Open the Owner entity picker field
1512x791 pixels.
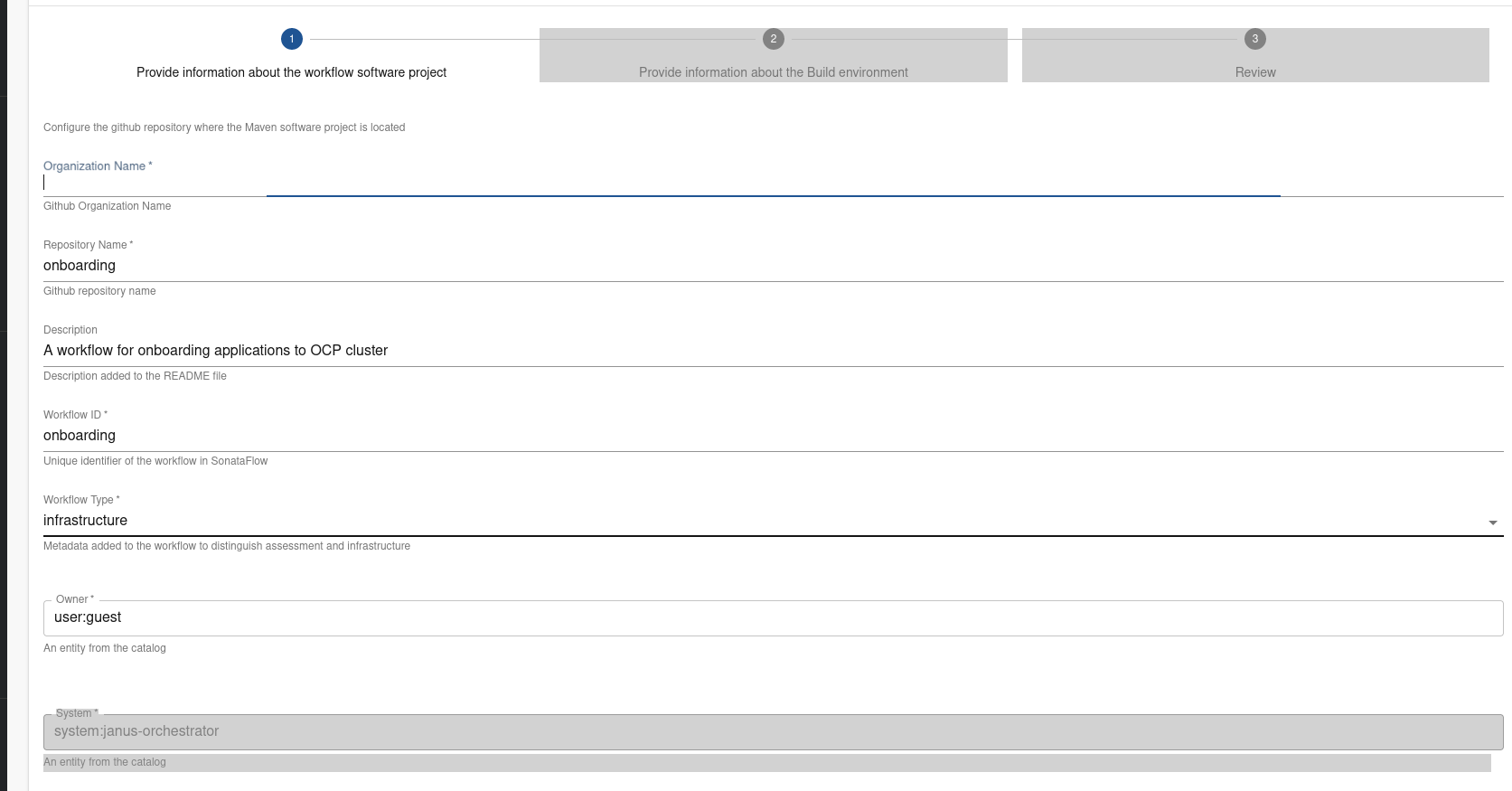(x=773, y=617)
